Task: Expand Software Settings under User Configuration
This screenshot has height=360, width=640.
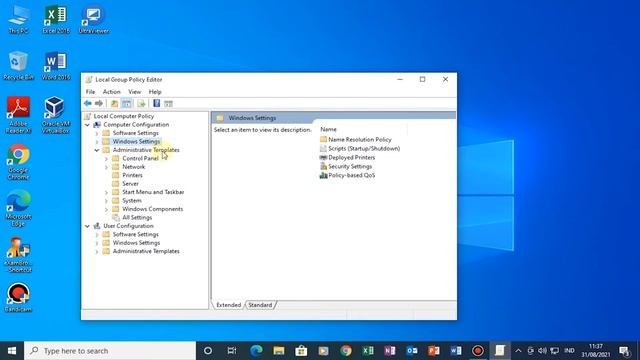Action: click(x=97, y=235)
